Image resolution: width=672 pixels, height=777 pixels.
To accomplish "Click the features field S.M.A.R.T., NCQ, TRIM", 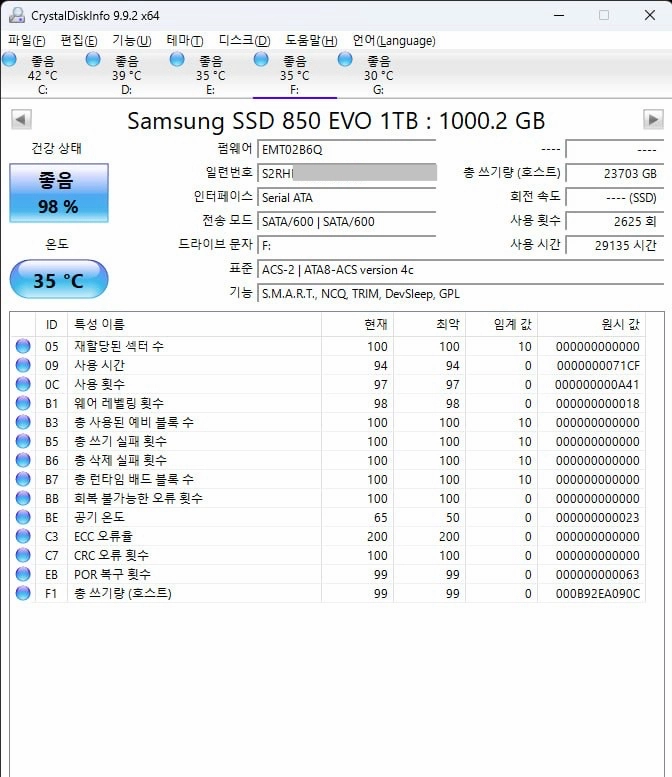I will pos(460,293).
